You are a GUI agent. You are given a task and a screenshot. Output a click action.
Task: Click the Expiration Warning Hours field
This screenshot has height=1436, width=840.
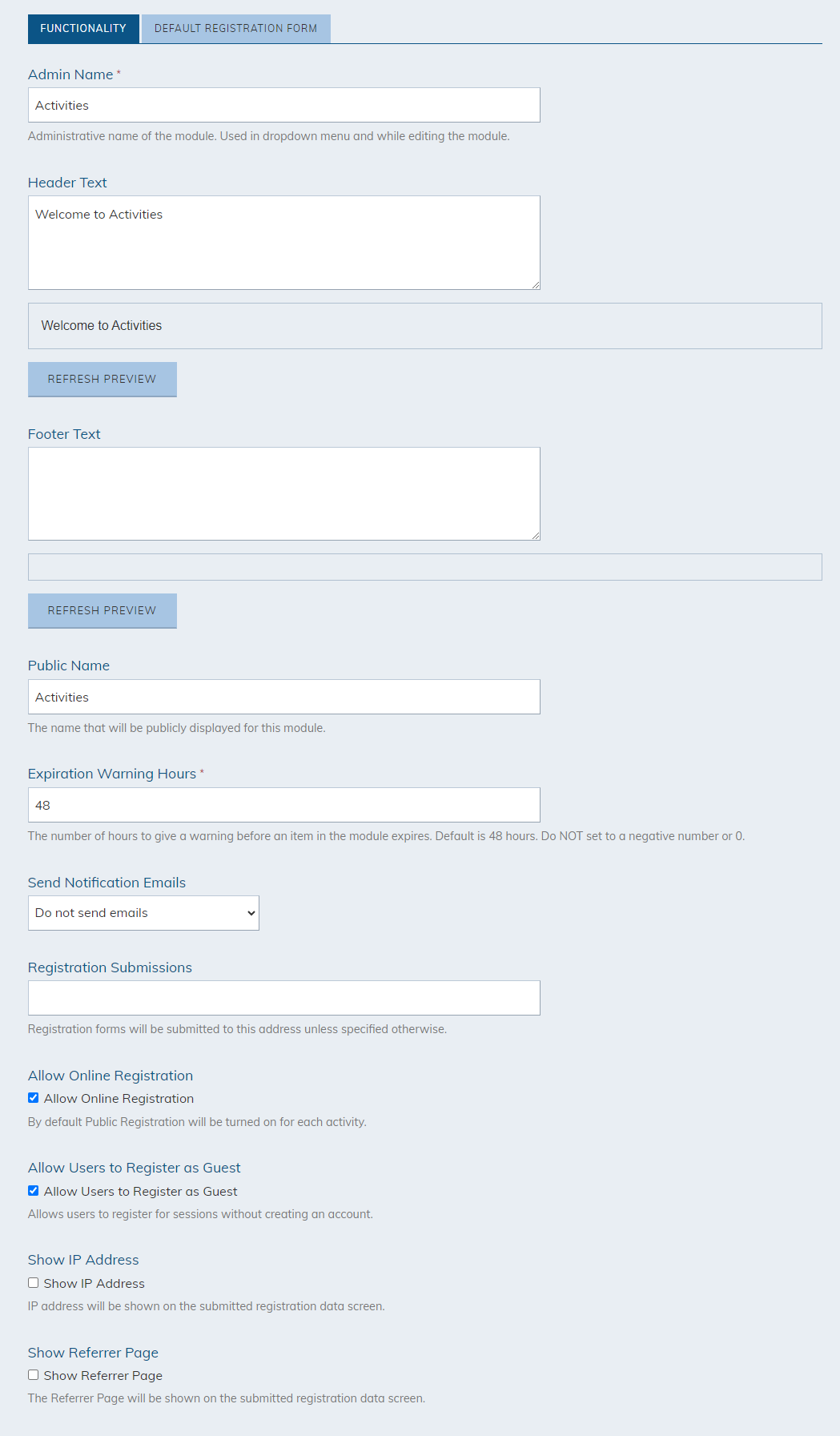coord(284,805)
